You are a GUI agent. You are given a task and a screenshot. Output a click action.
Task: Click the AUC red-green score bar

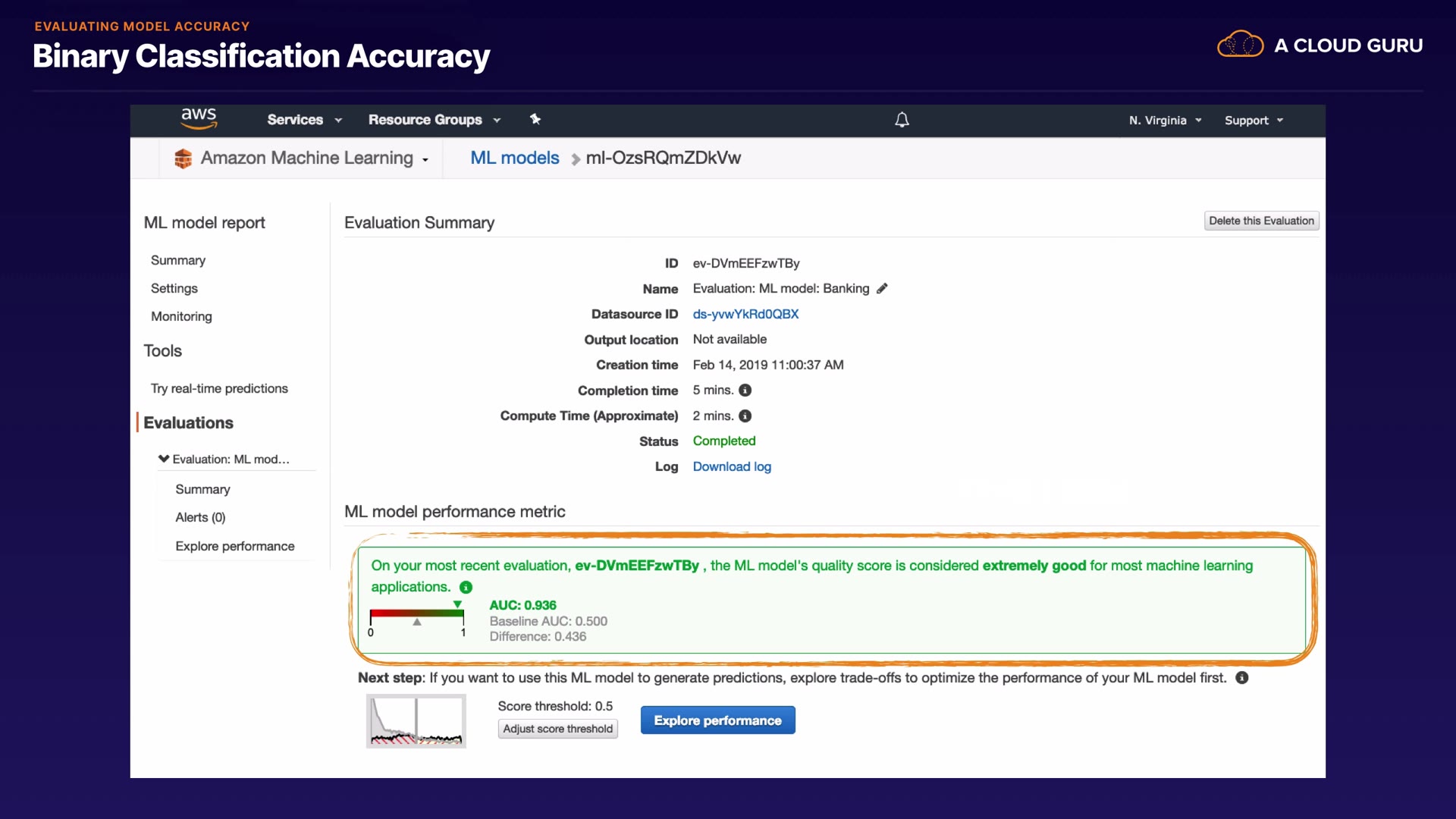[416, 613]
